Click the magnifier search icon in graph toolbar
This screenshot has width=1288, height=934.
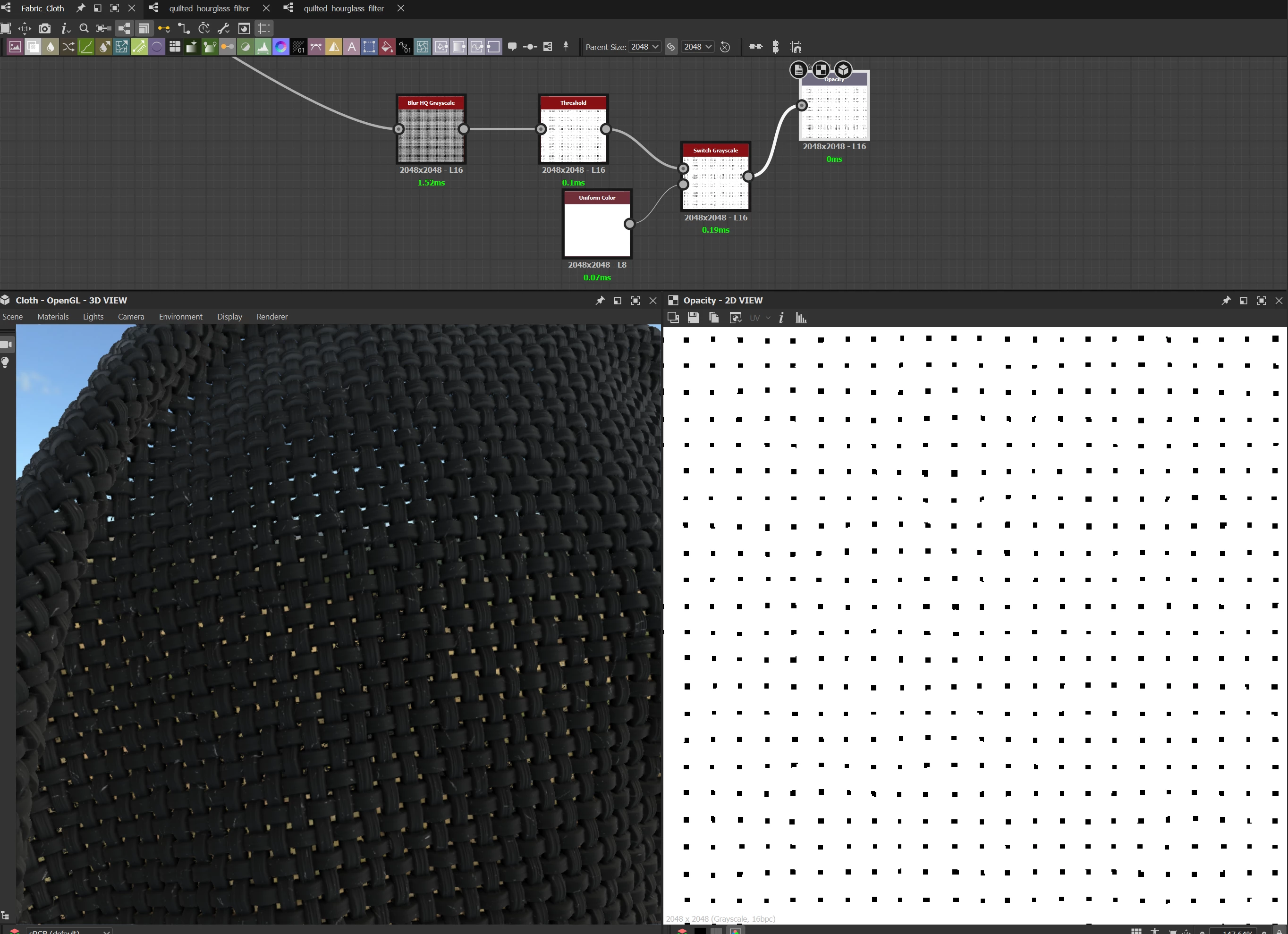84,28
